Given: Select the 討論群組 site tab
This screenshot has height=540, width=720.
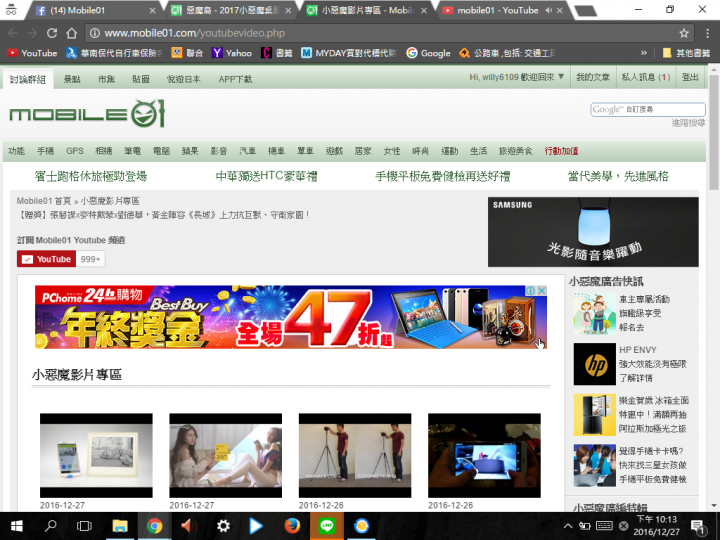Looking at the screenshot, I should click(x=28, y=79).
